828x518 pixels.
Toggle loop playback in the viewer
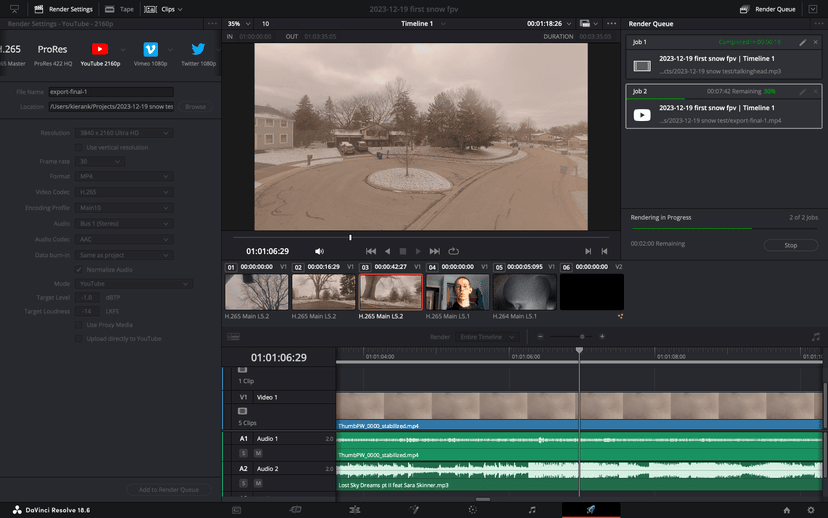click(x=453, y=251)
